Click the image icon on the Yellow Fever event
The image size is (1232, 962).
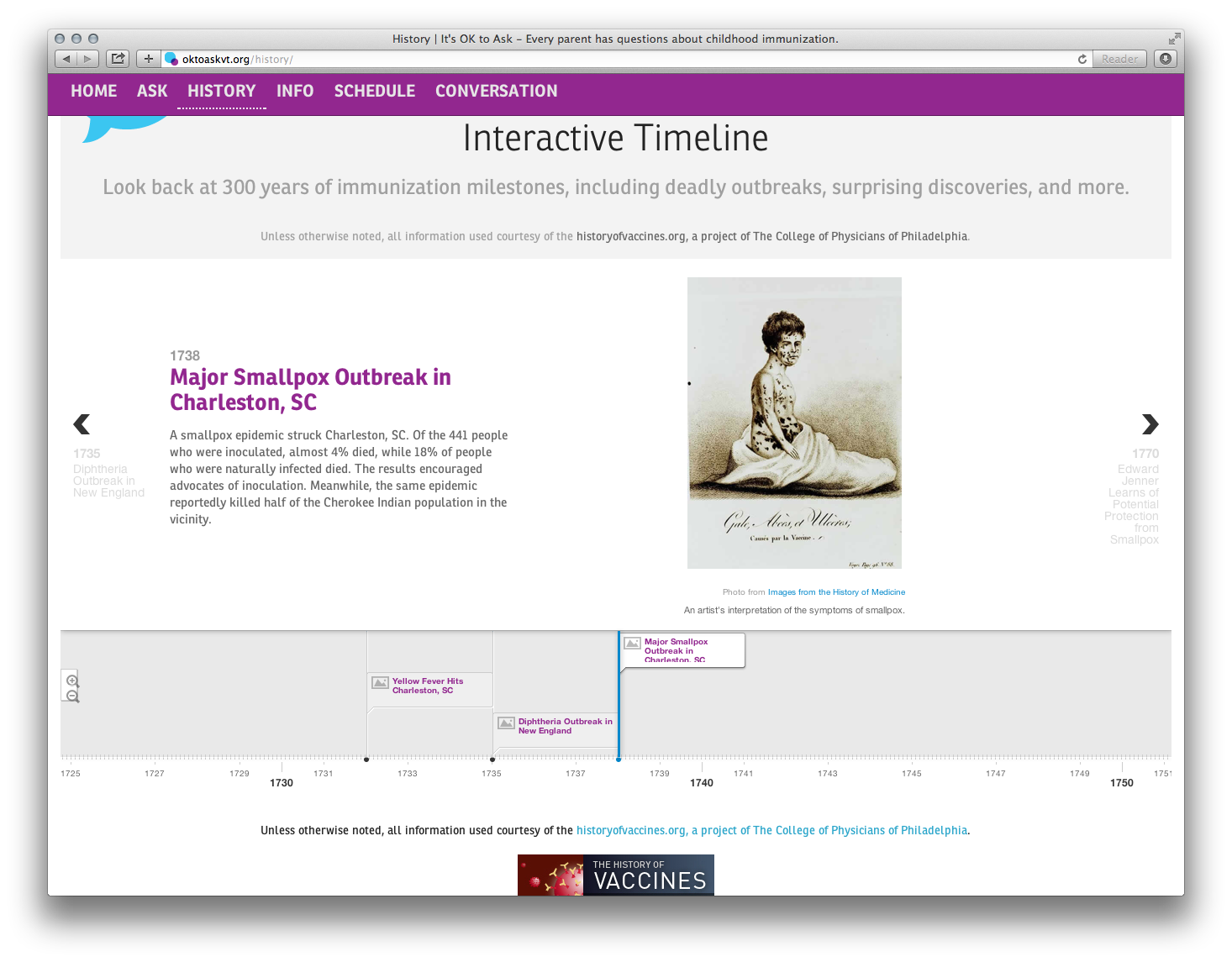[x=378, y=682]
